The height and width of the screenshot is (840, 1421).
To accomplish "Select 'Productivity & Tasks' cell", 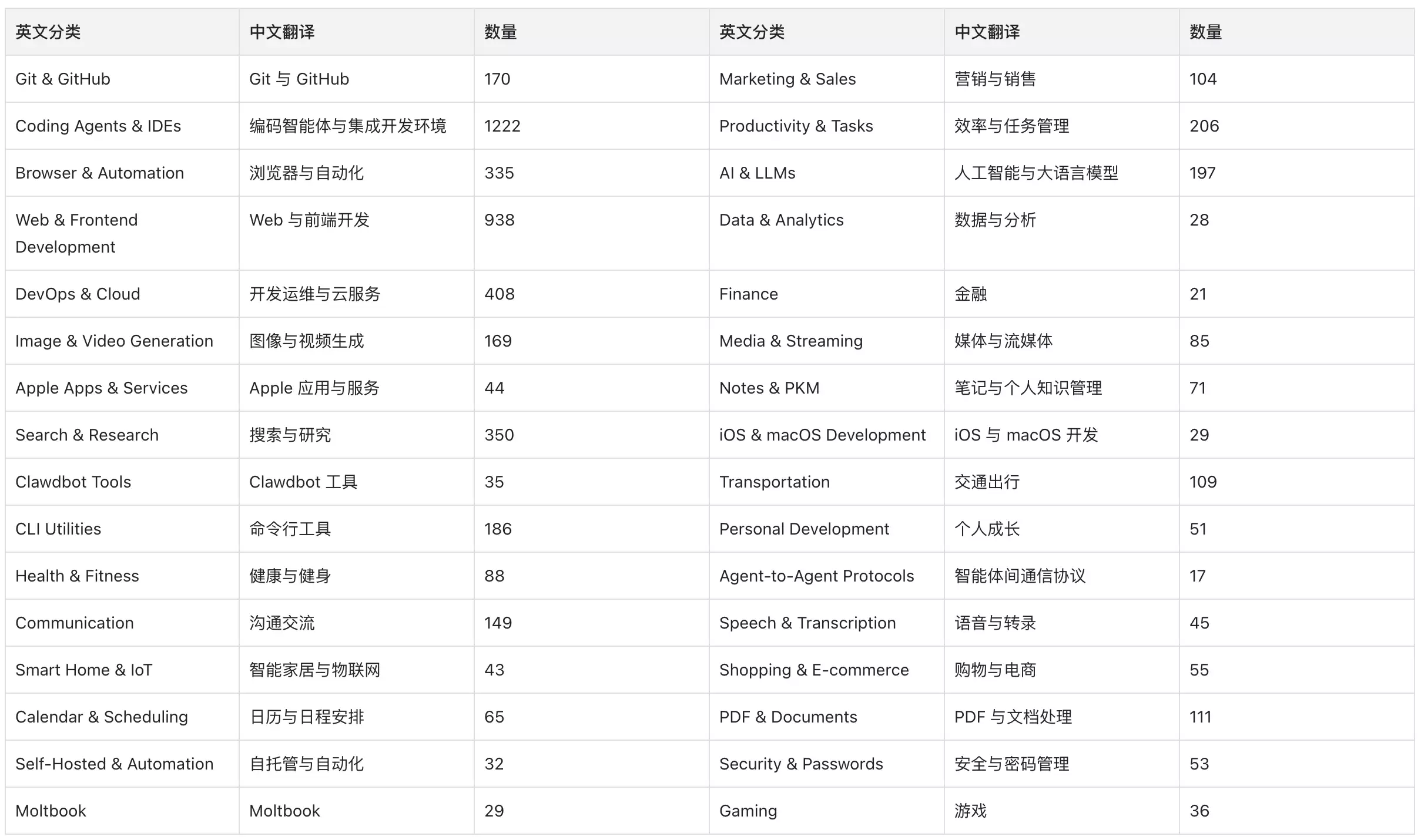I will (796, 126).
